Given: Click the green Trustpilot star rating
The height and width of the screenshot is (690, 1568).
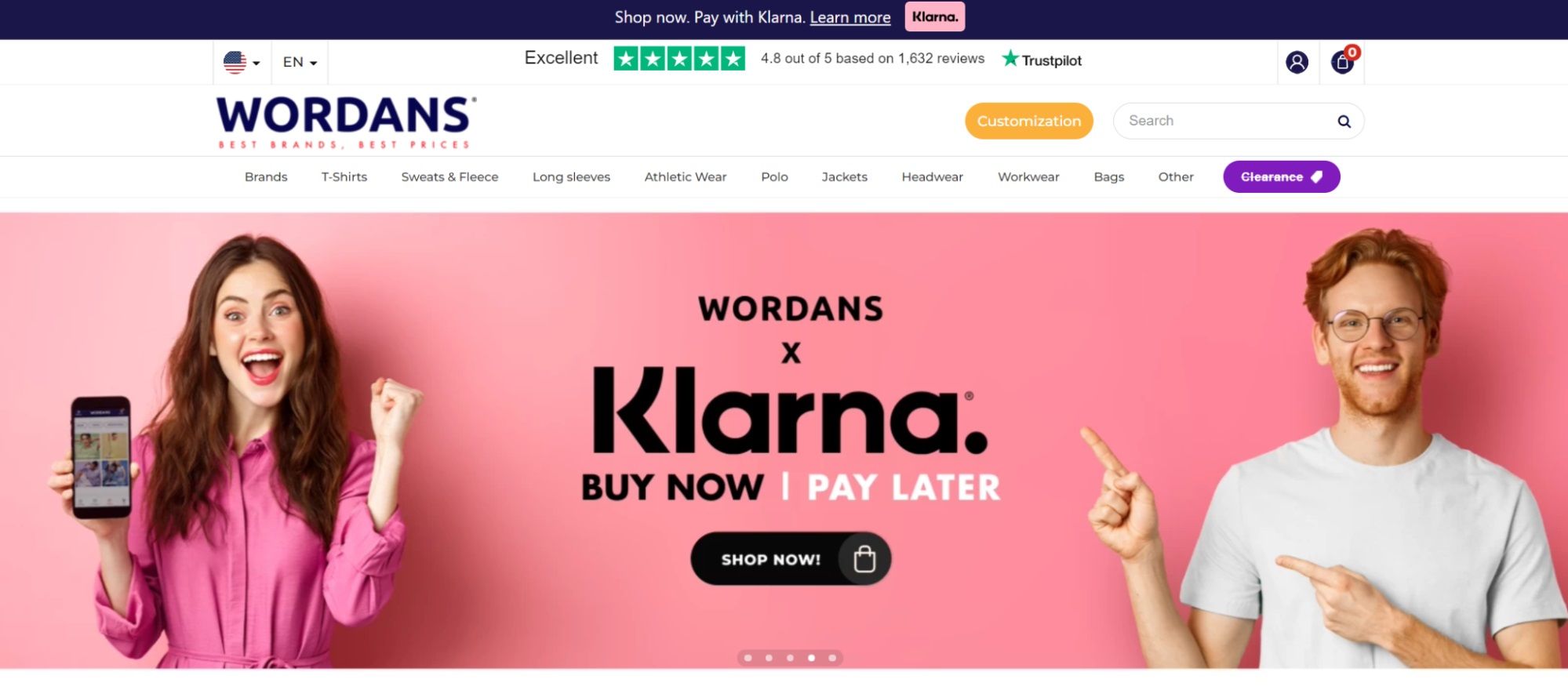Looking at the screenshot, I should (679, 58).
